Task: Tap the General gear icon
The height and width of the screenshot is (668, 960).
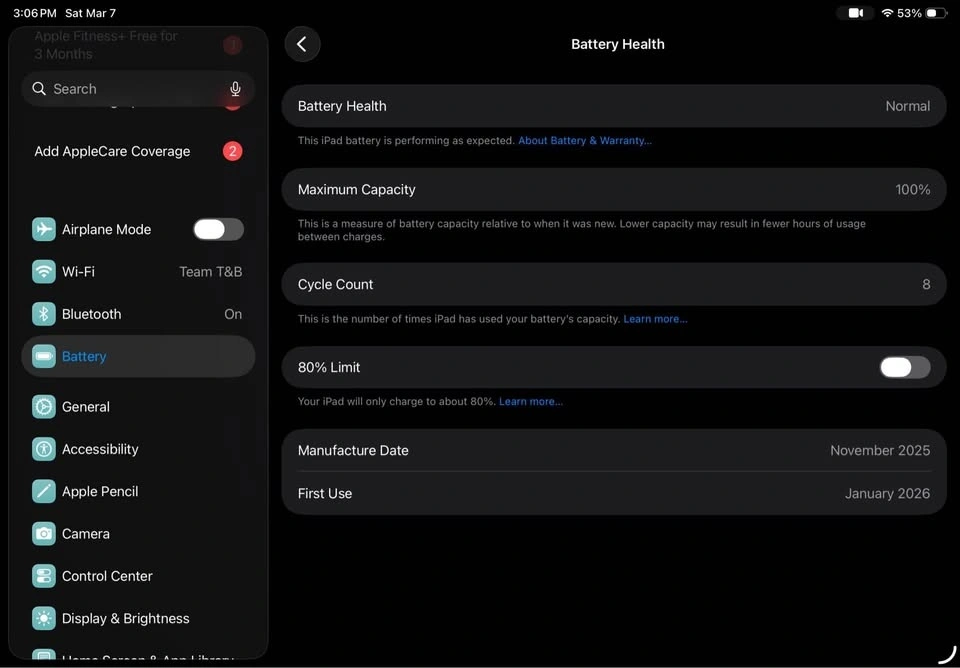Action: click(44, 407)
